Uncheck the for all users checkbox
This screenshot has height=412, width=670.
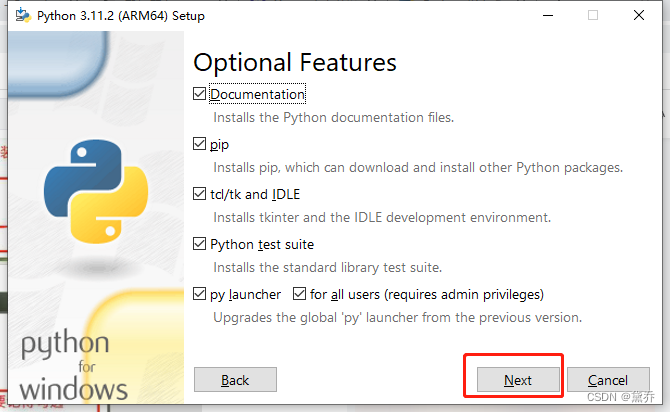[x=299, y=294]
